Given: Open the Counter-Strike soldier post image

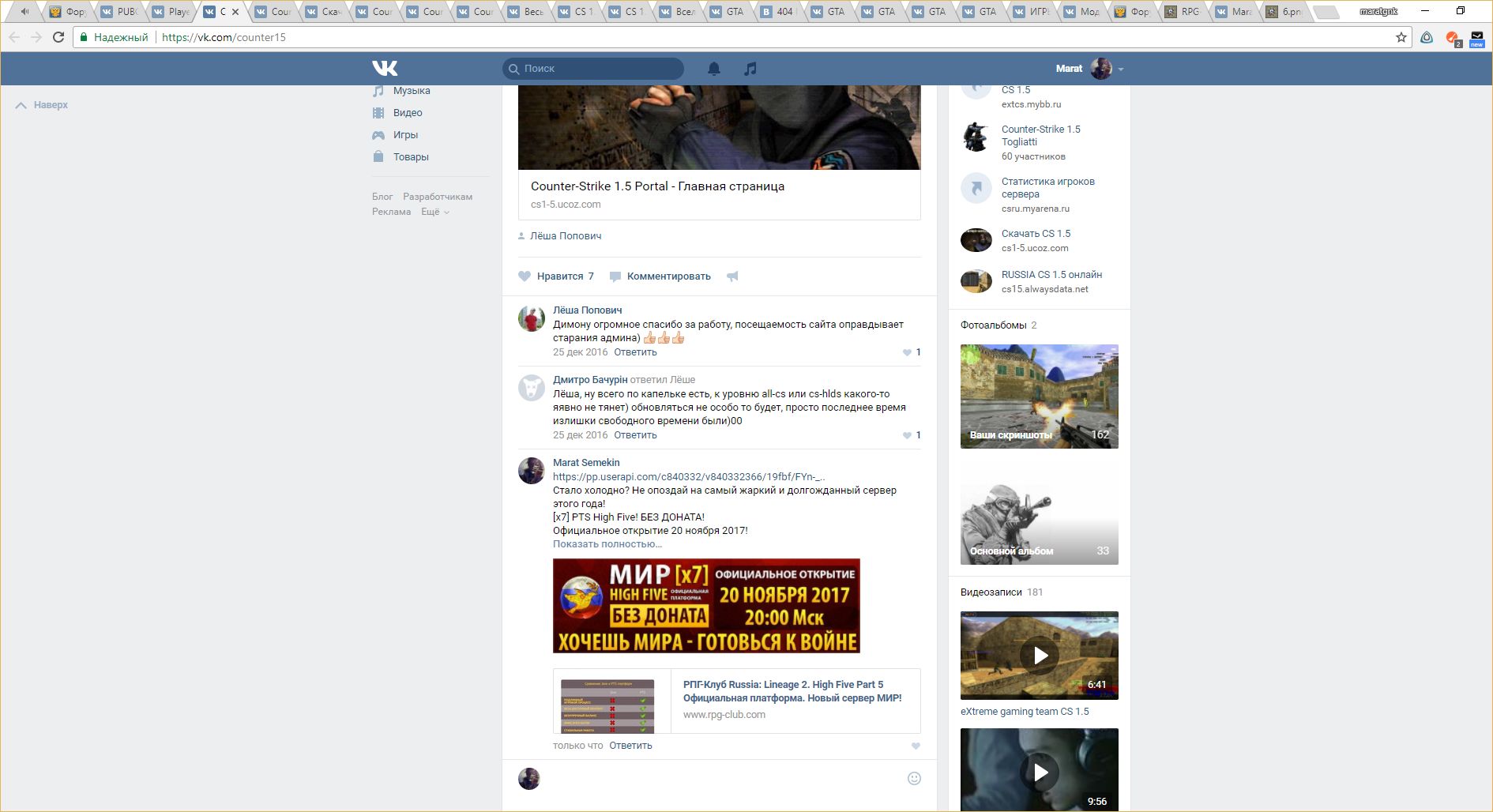Looking at the screenshot, I should point(719,127).
